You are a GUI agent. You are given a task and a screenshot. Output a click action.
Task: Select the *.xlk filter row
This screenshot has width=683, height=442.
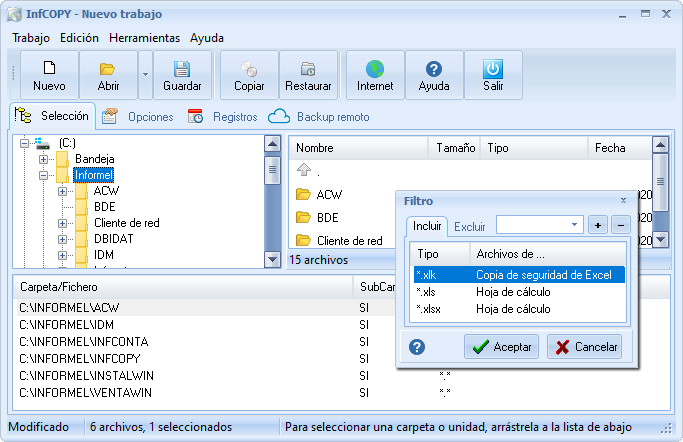coord(519,275)
